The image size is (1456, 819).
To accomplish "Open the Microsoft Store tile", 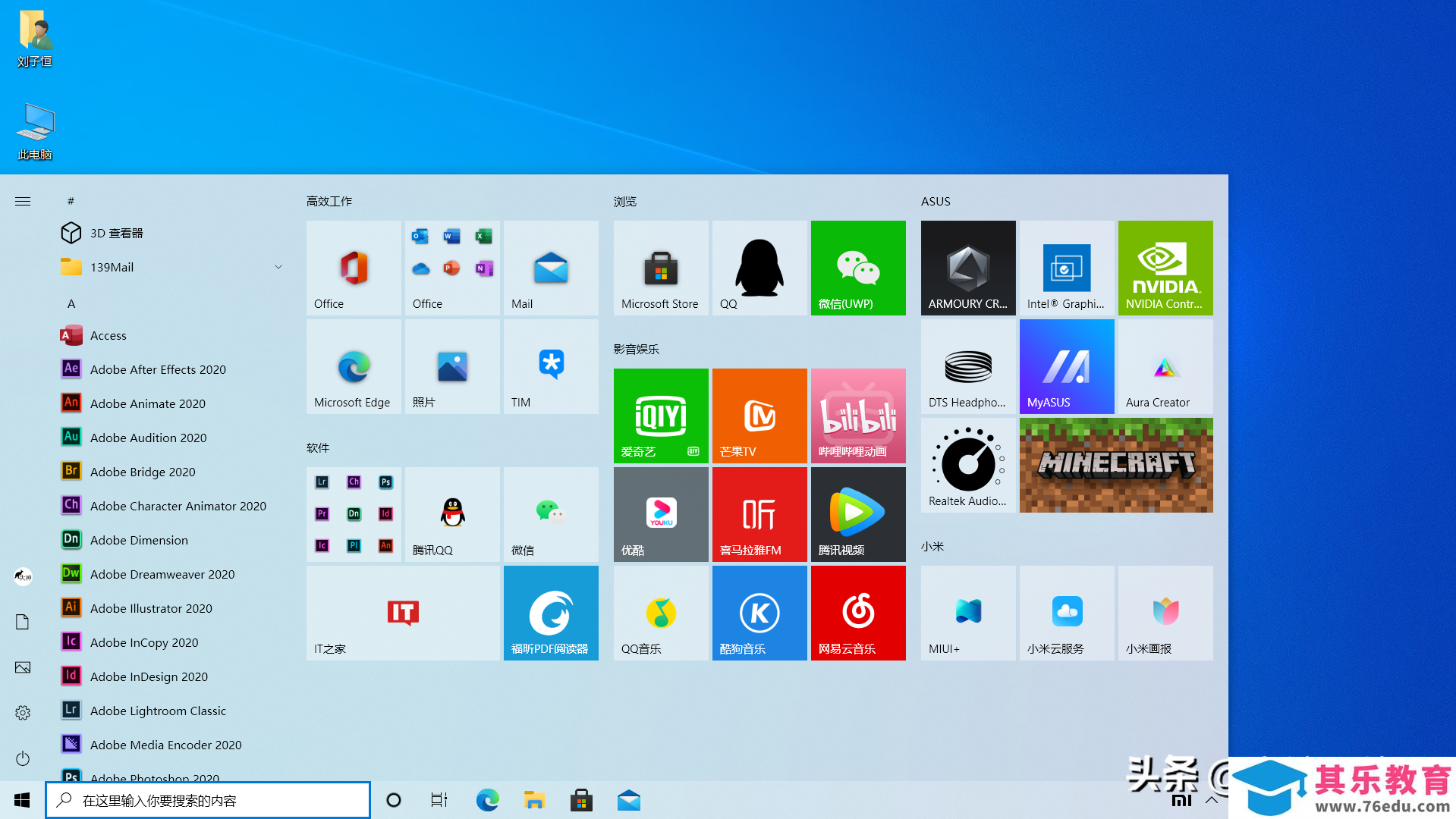I will pyautogui.click(x=661, y=268).
